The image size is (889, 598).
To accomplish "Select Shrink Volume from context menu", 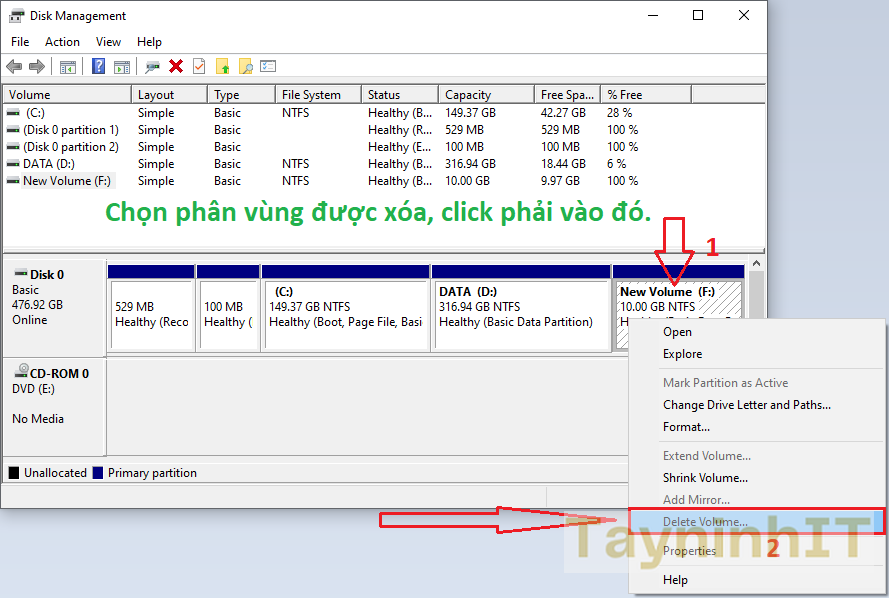I will tap(704, 478).
